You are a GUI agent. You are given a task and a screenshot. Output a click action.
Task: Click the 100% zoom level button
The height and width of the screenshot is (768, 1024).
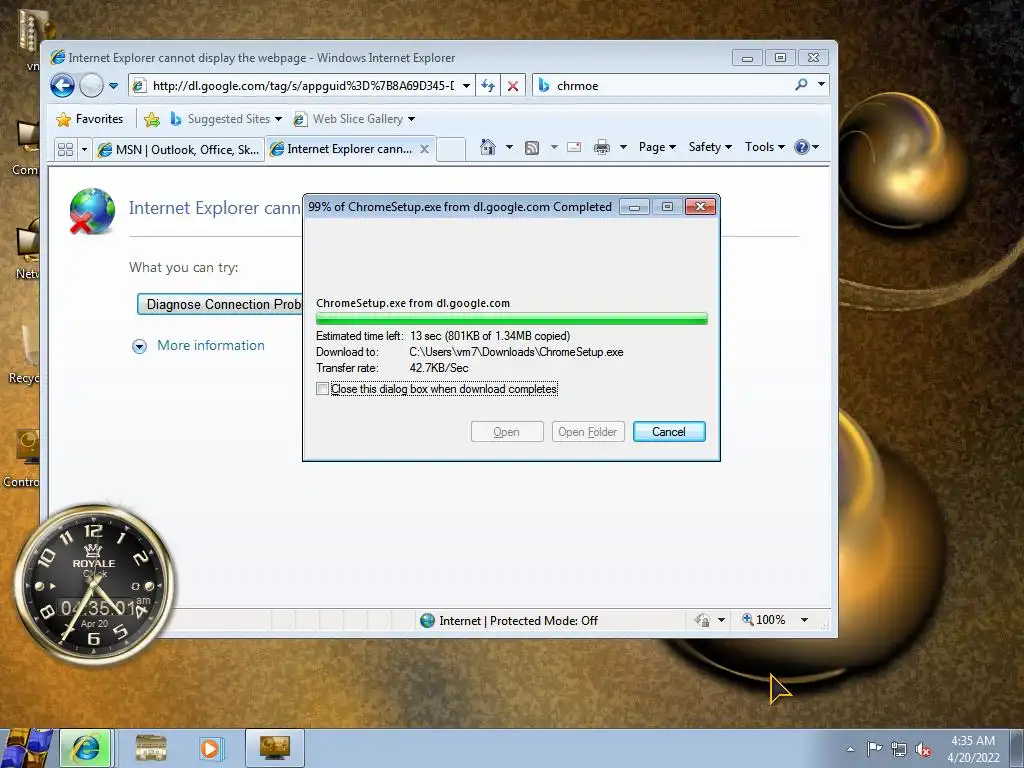763,620
